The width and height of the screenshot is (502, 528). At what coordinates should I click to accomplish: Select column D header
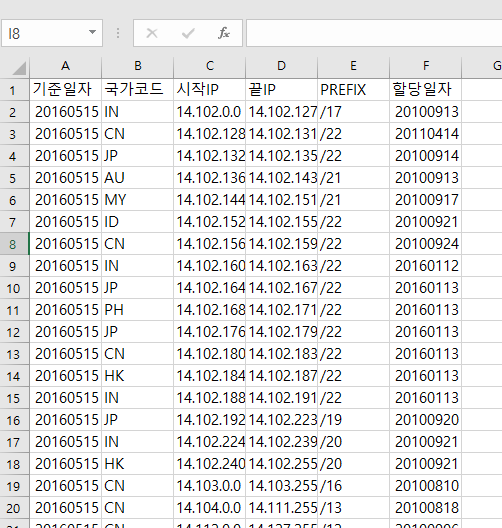(x=281, y=66)
